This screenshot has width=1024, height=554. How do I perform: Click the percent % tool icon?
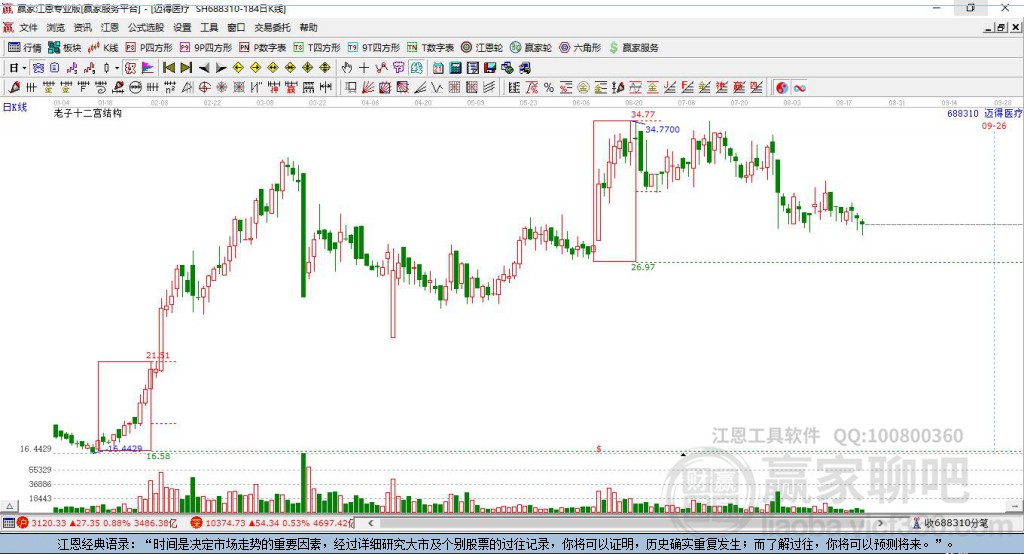click(549, 87)
